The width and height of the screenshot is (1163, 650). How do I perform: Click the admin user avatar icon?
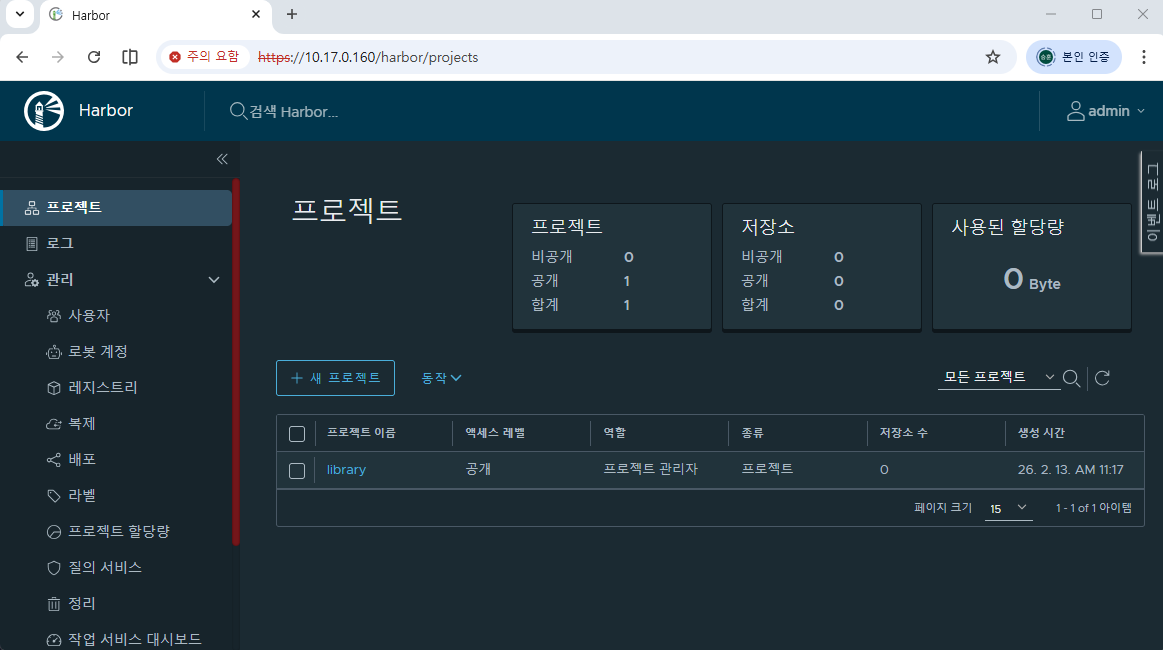[x=1075, y=111]
